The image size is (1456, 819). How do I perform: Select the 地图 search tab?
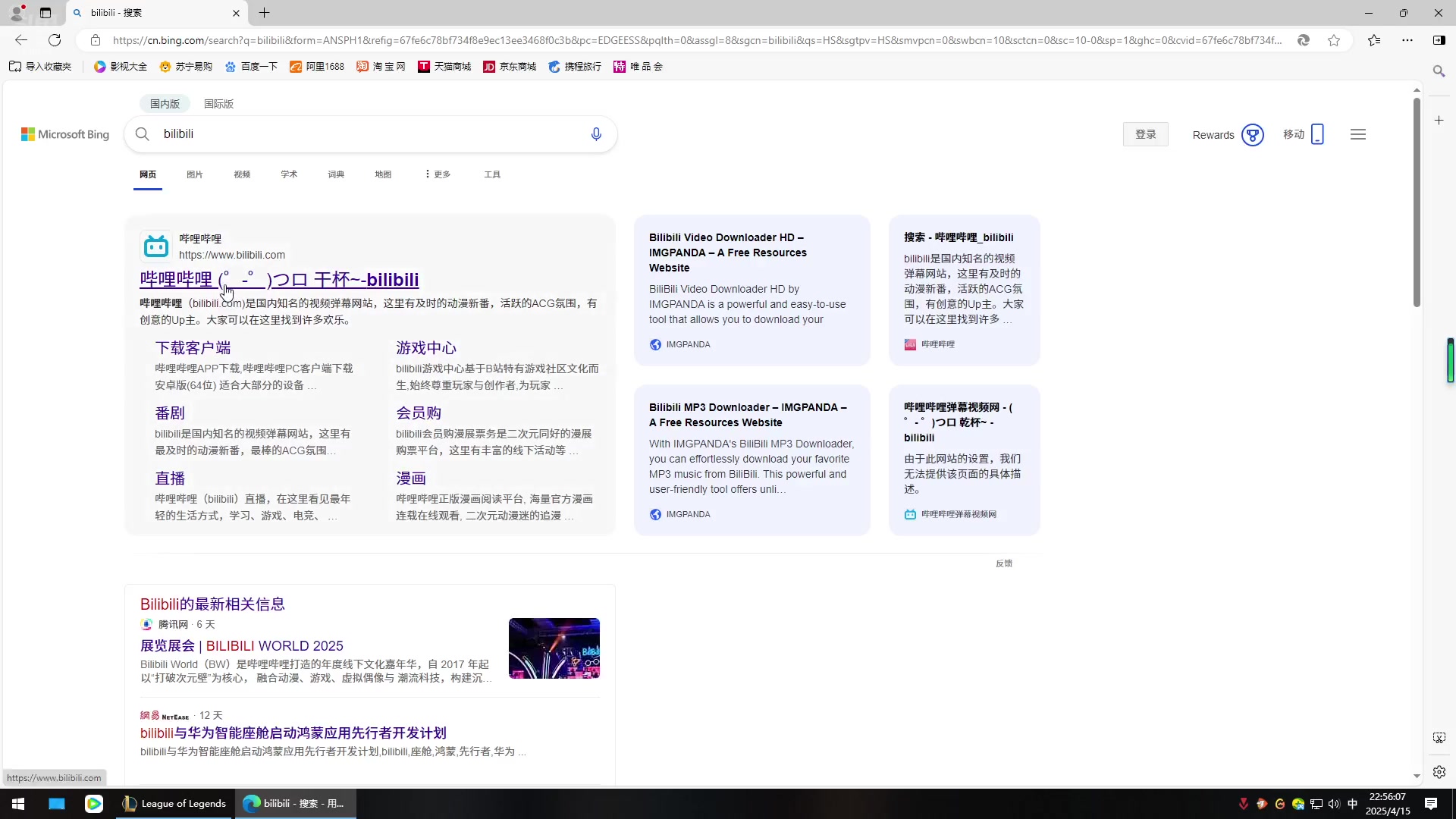383,174
